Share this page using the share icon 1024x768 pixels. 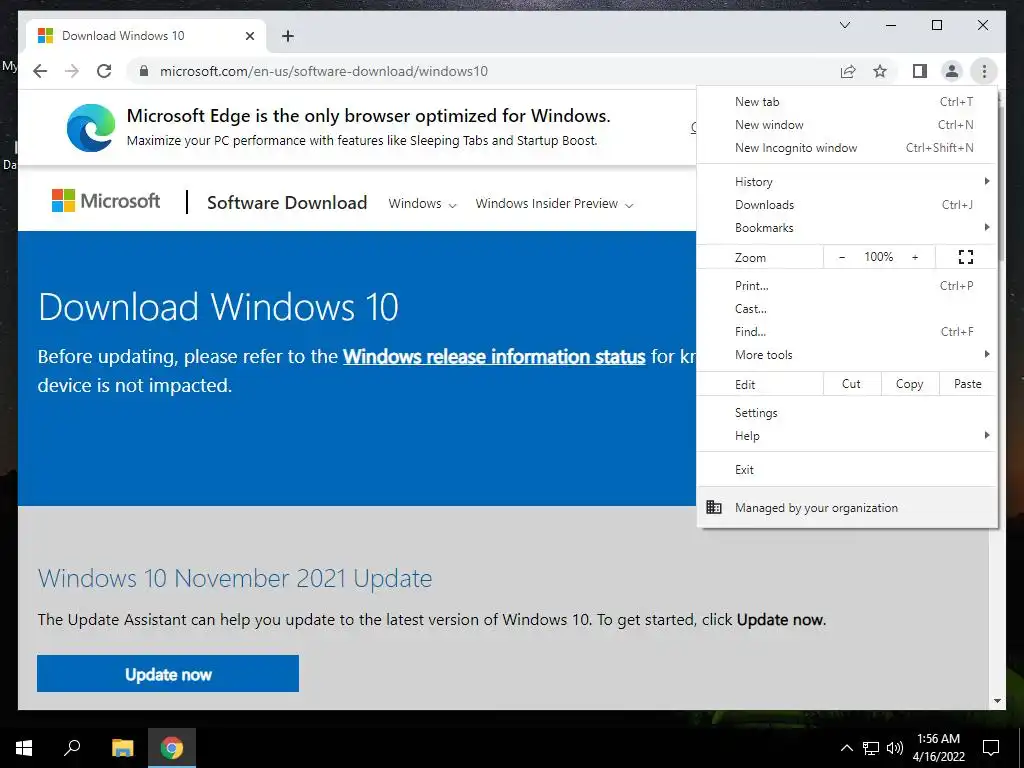tap(848, 71)
